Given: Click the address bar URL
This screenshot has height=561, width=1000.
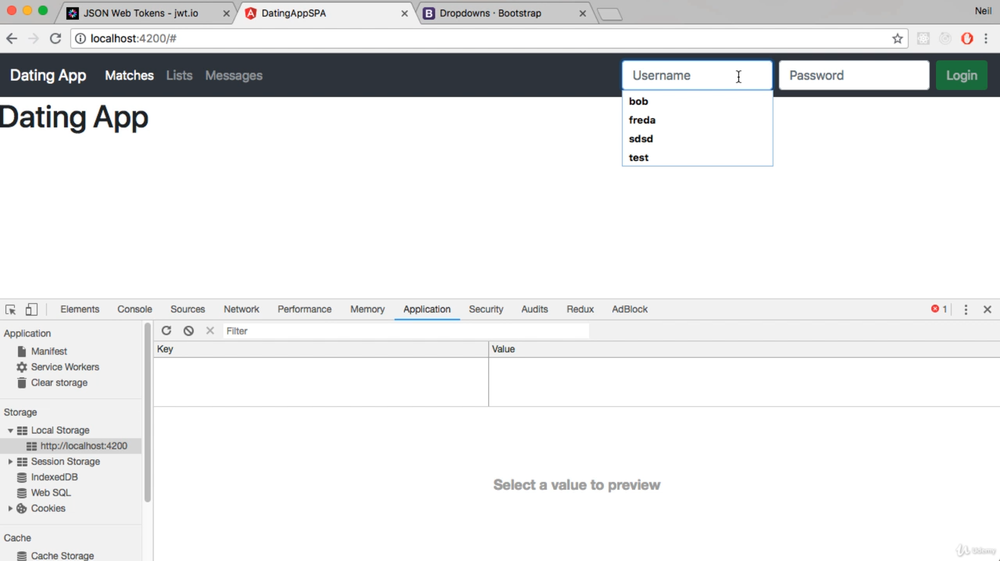Looking at the screenshot, I should 133,39.
